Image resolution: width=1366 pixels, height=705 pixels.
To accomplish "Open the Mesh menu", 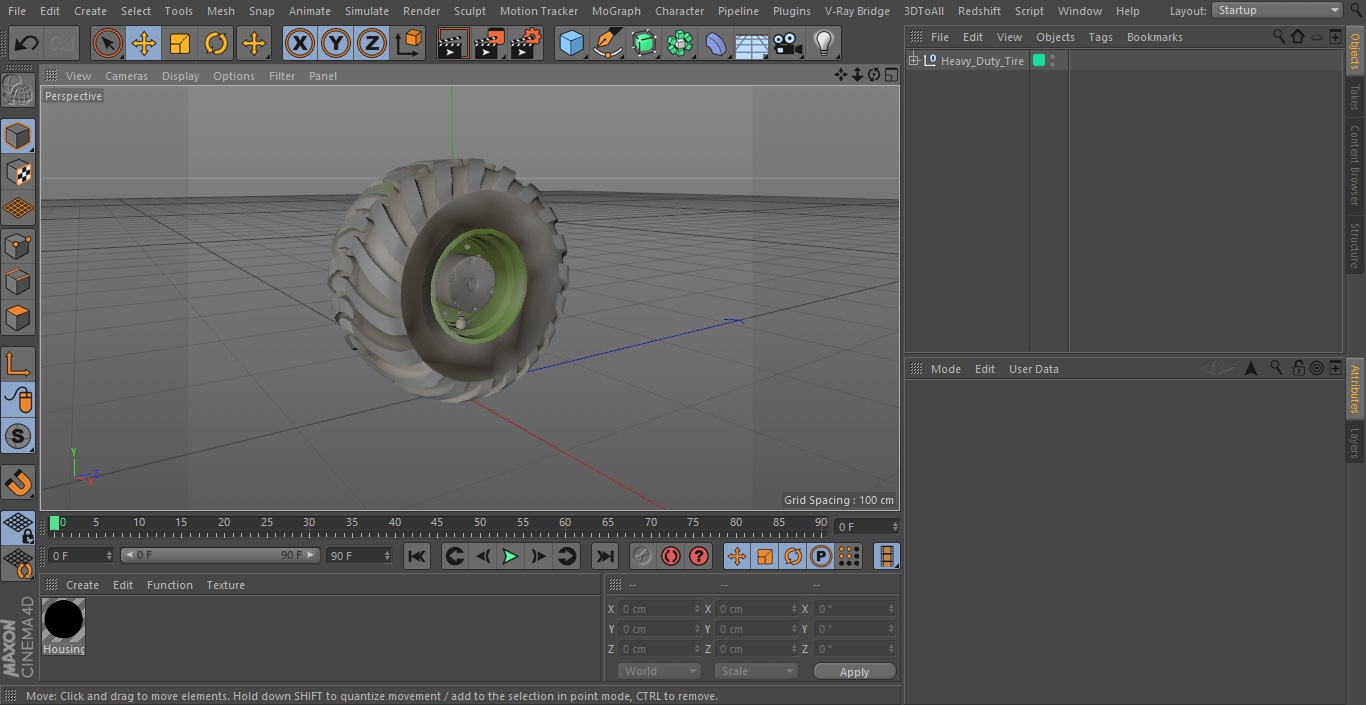I will click(220, 11).
